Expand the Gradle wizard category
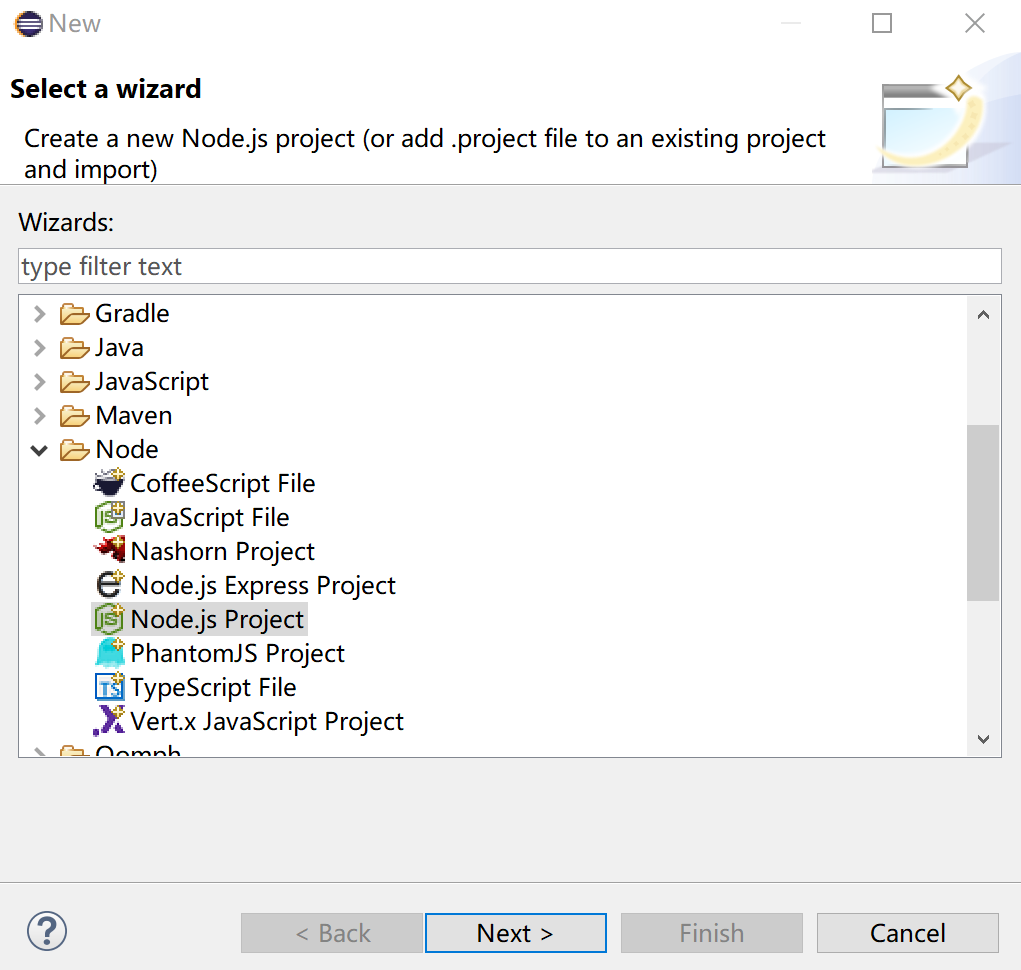Screen dimensions: 1021x970 click(38, 313)
